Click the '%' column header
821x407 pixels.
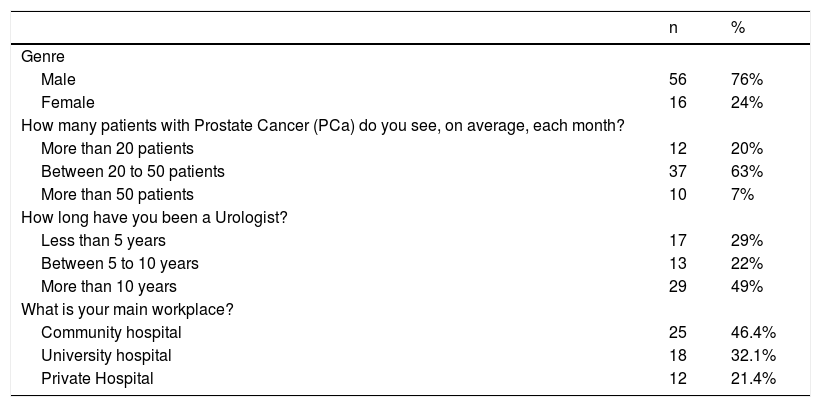click(x=738, y=29)
